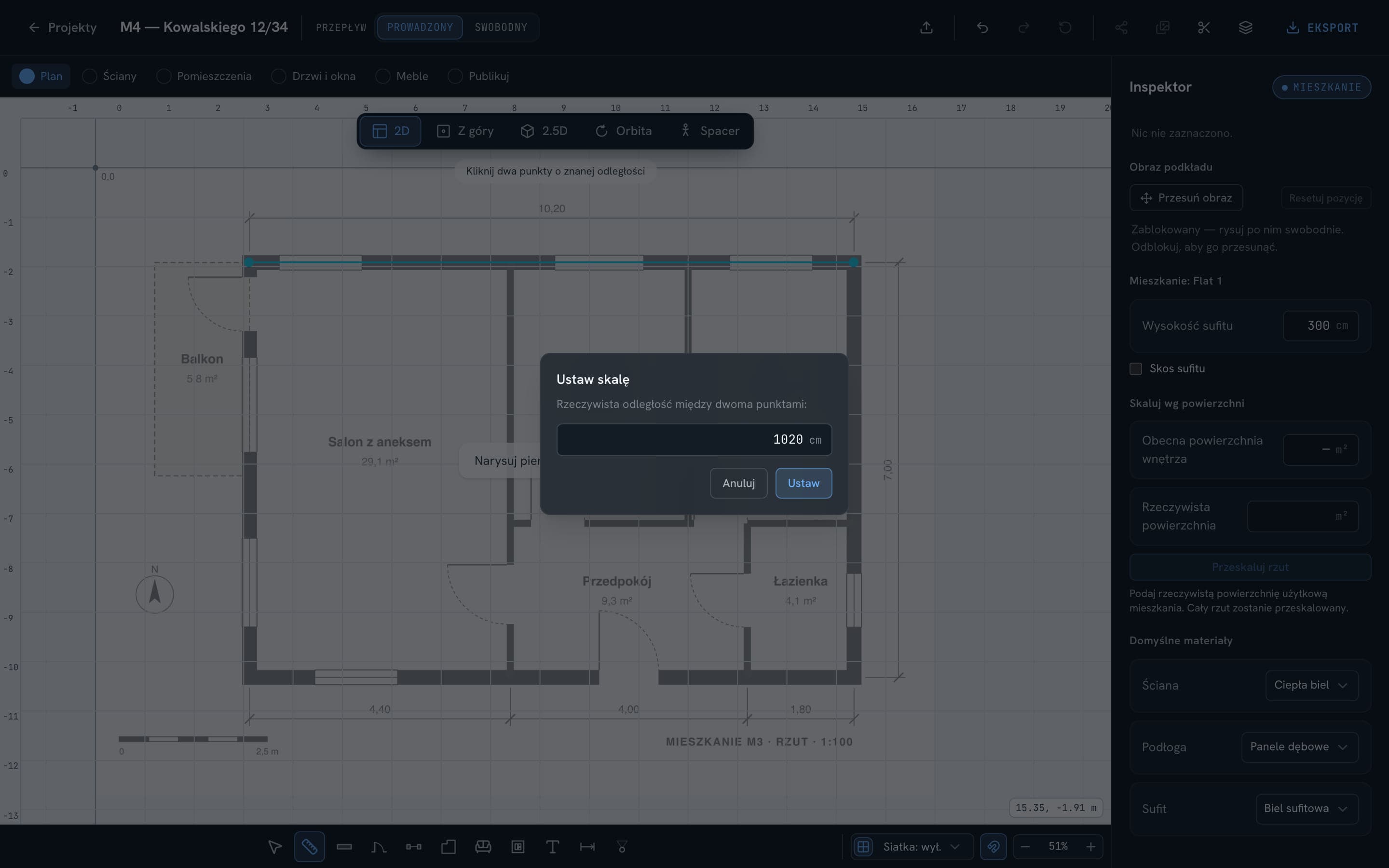The height and width of the screenshot is (868, 1389).
Task: Select the wall drawing tool
Action: coord(344,847)
